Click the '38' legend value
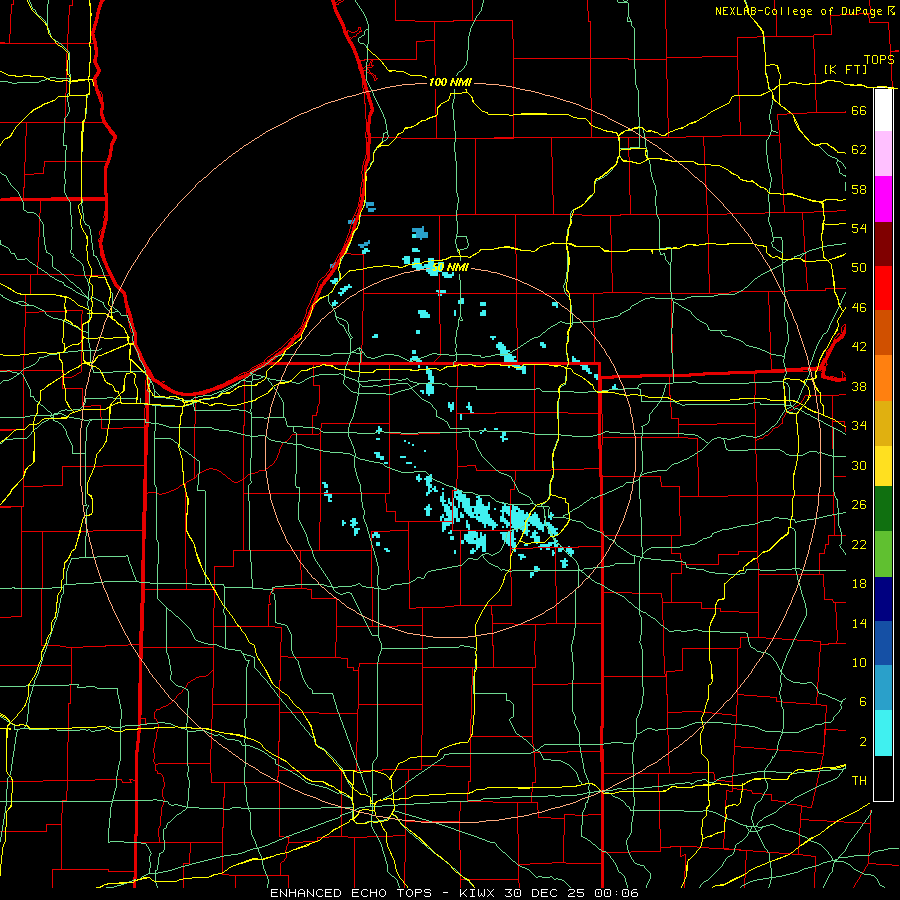900x900 pixels. click(859, 387)
